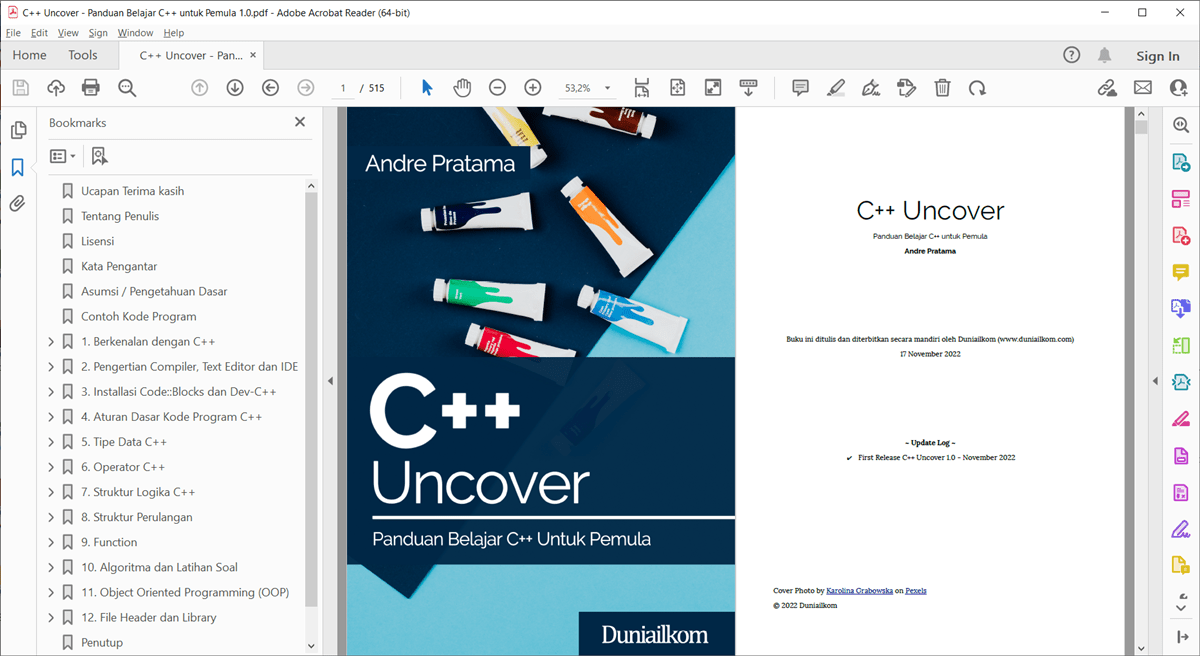Follow the 'Pexels' link
This screenshot has height=656, width=1200.
[916, 591]
